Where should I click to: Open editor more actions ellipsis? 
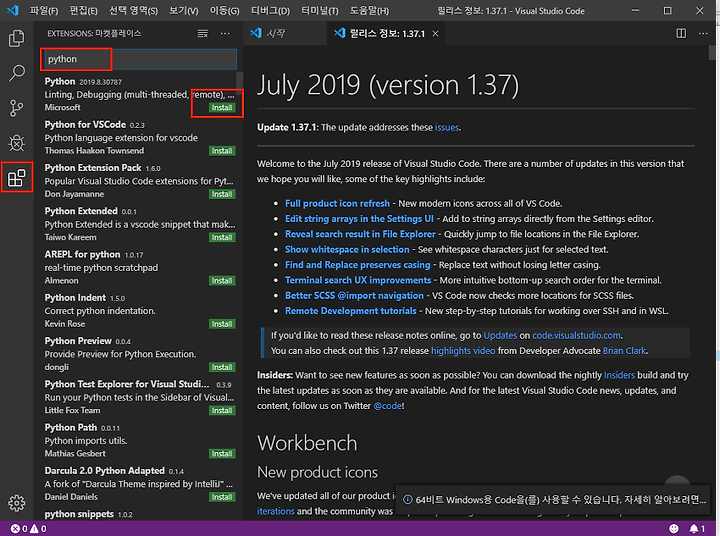(x=703, y=34)
